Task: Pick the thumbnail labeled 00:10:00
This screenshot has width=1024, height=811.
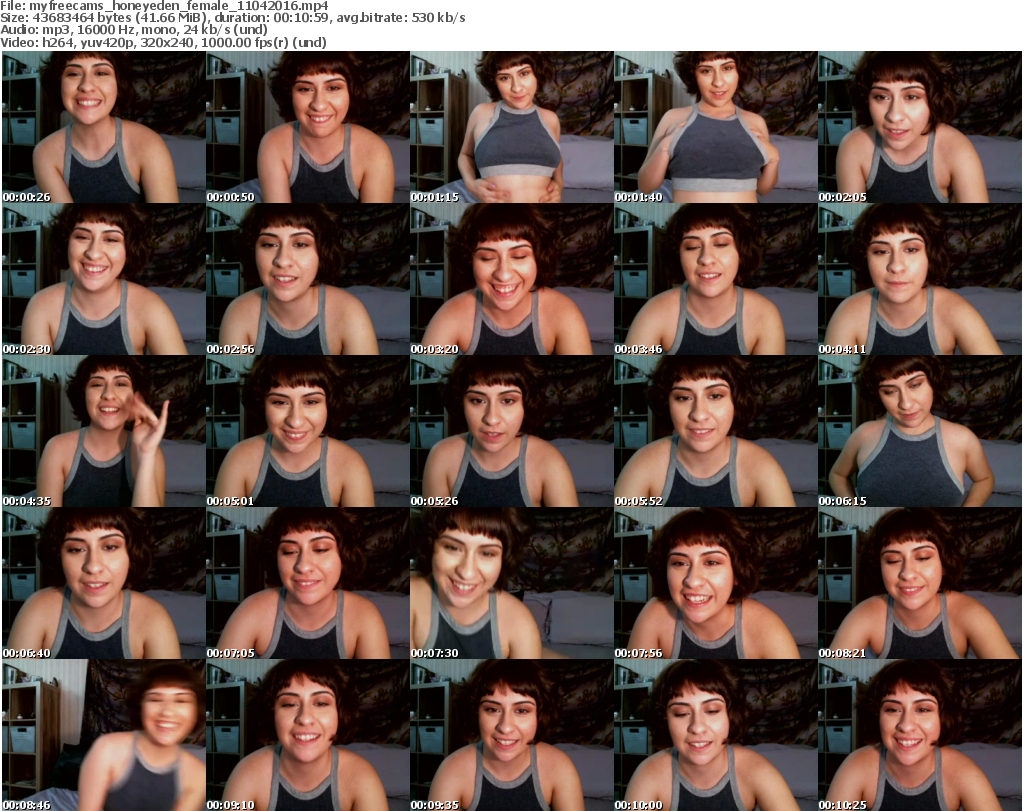Action: click(716, 735)
